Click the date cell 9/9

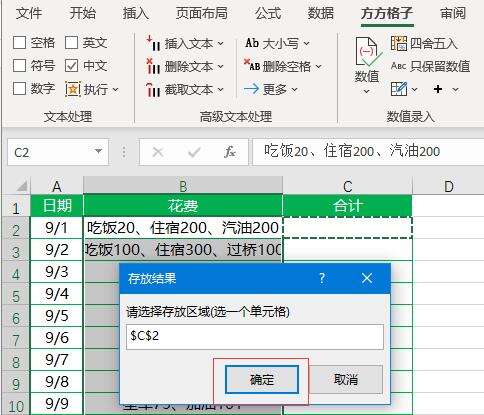point(57,404)
